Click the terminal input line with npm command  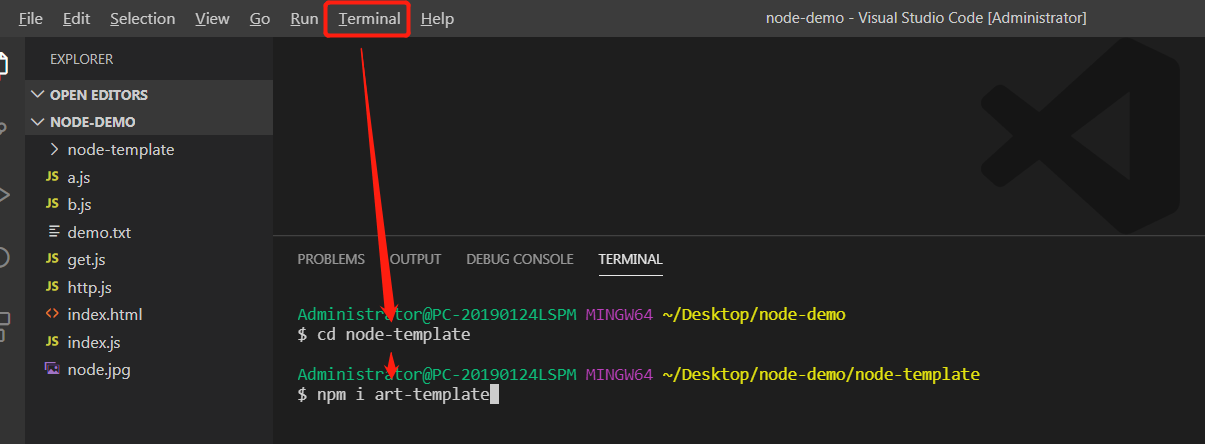pos(398,395)
